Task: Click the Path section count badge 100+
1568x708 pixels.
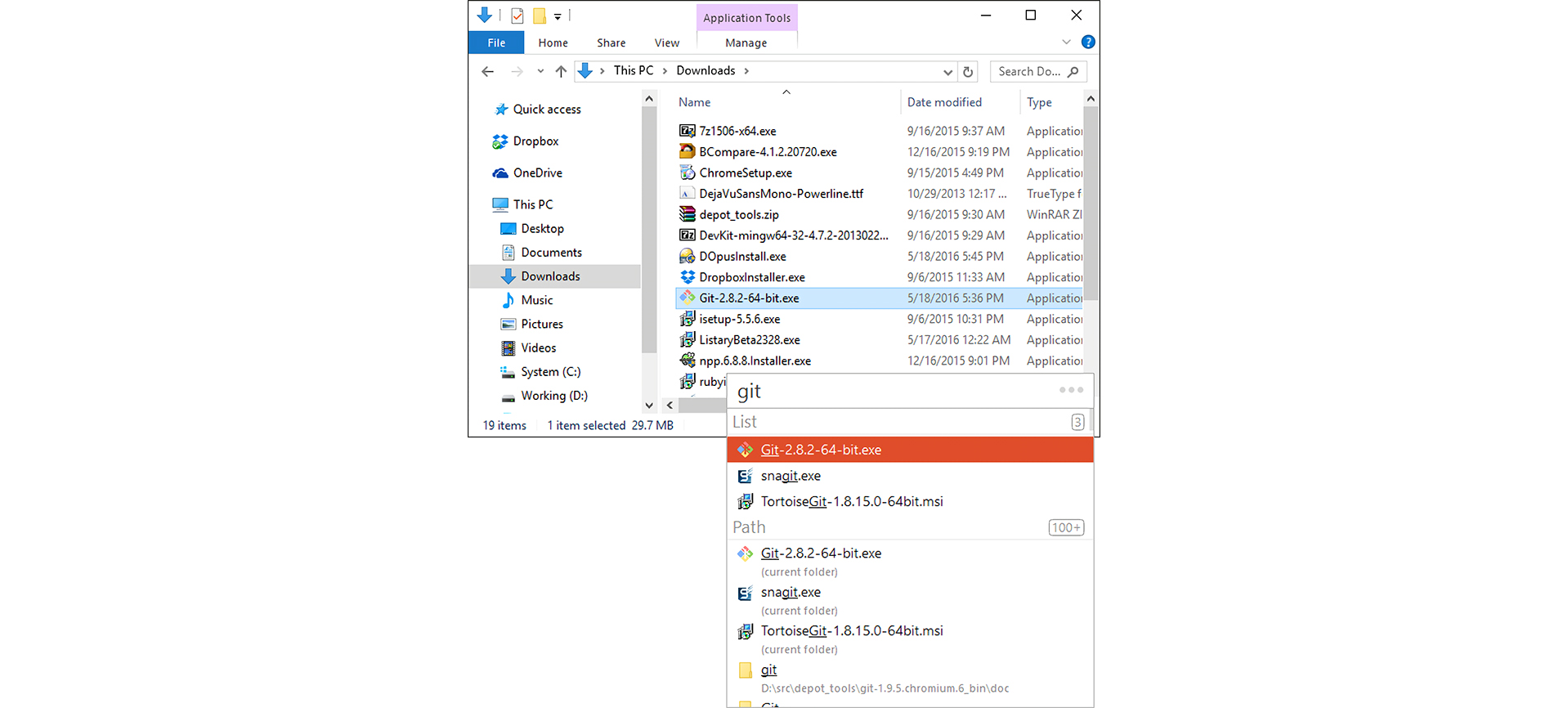Action: click(1066, 527)
